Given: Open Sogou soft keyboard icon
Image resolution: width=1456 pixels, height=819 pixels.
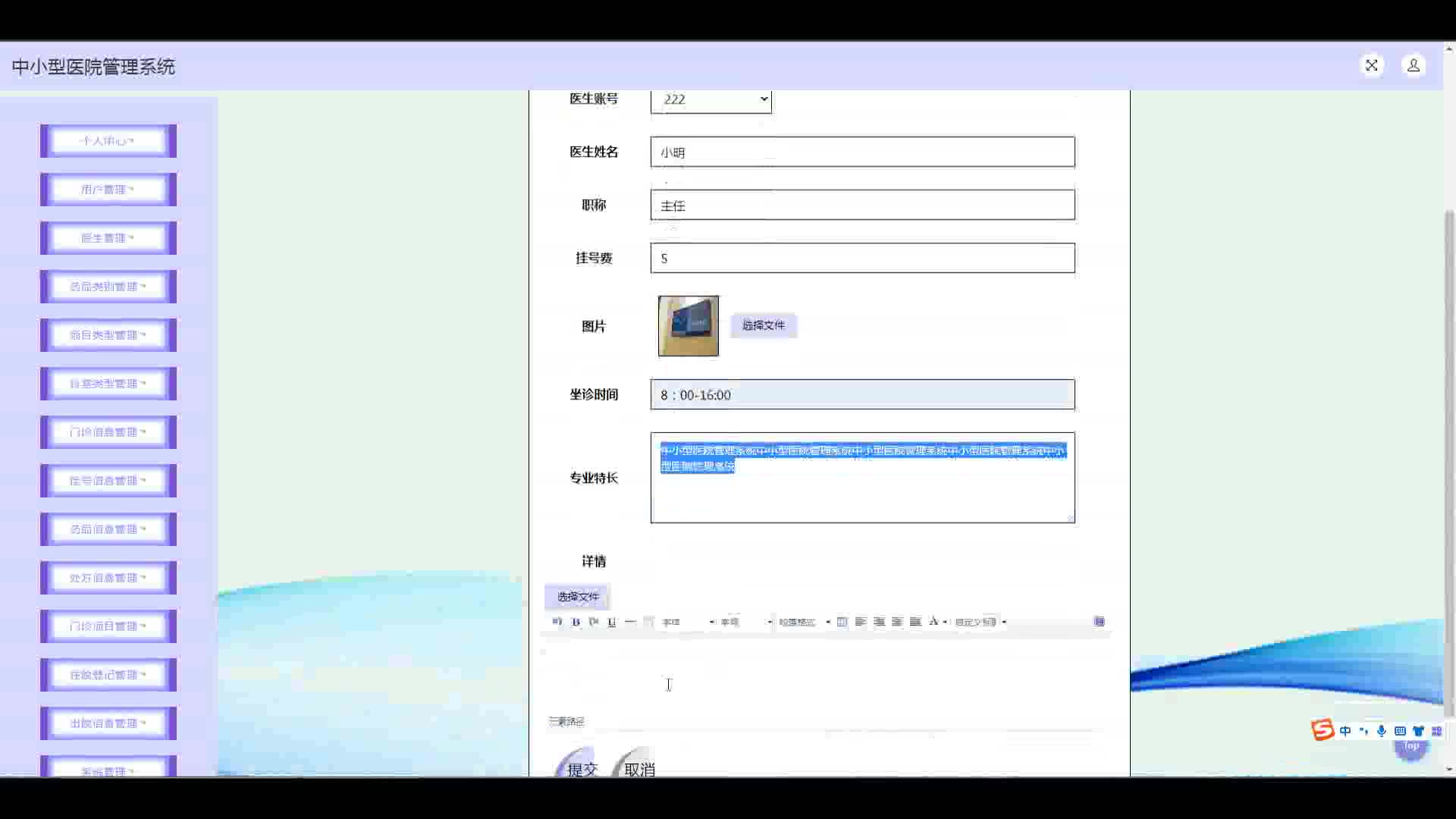Looking at the screenshot, I should point(1400,731).
